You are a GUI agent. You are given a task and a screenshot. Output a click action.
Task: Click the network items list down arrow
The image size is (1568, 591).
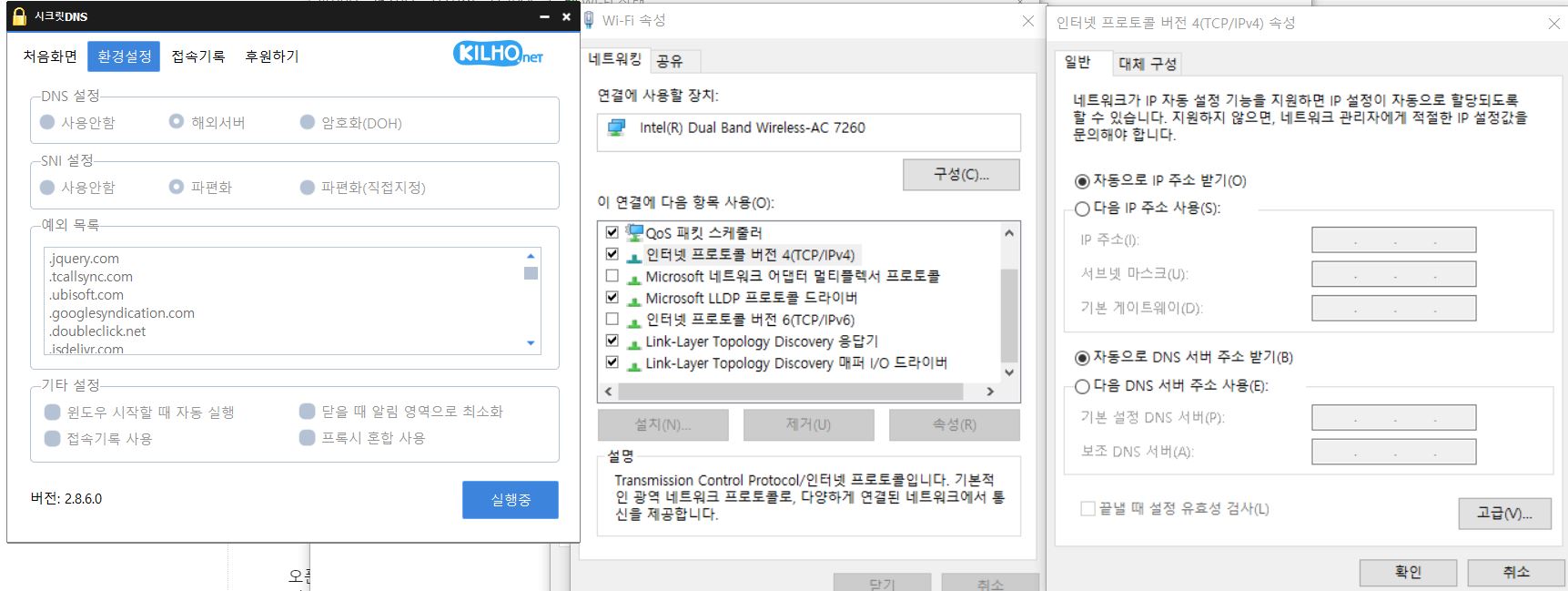1008,372
